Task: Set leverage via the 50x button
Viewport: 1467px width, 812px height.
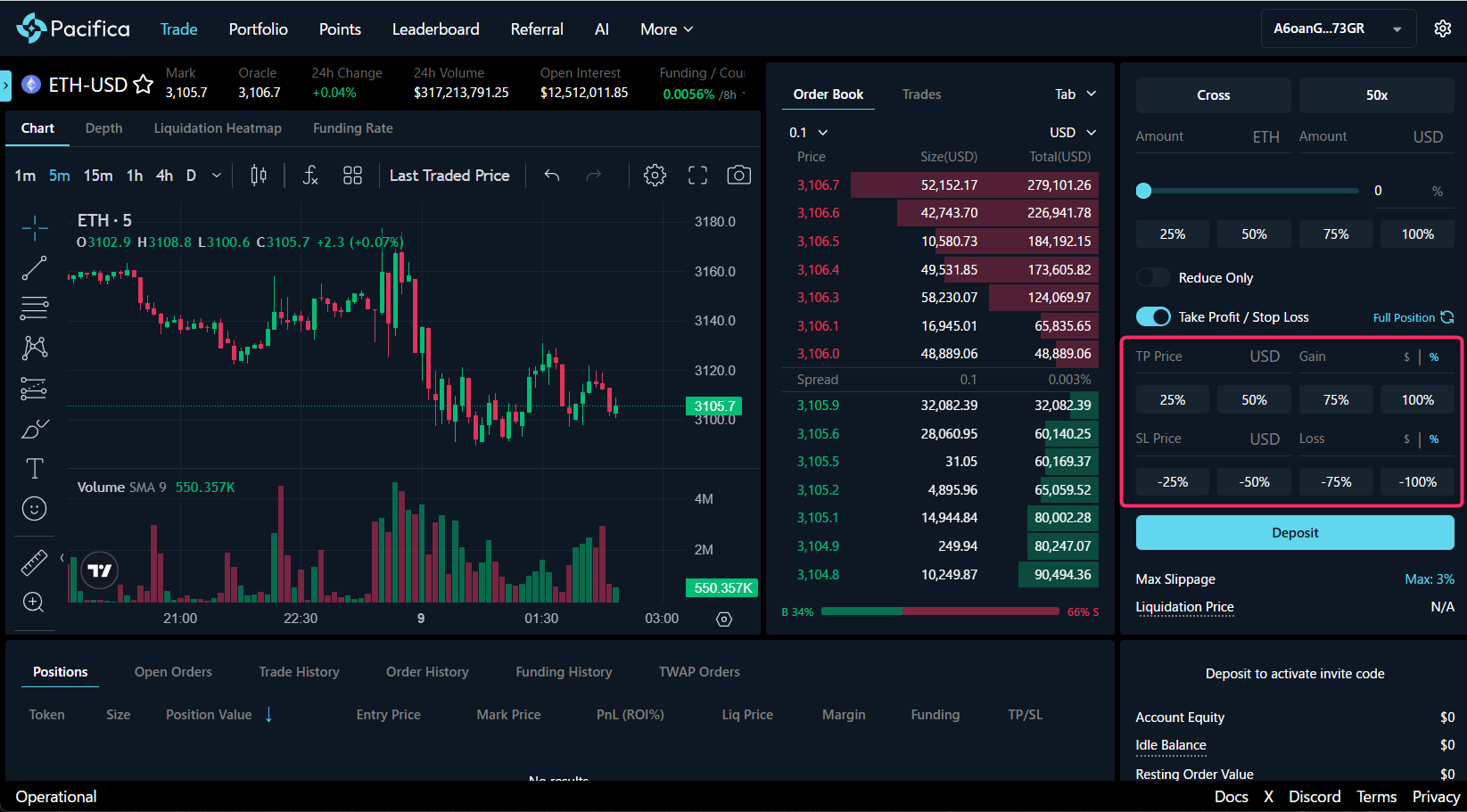Action: (x=1376, y=95)
